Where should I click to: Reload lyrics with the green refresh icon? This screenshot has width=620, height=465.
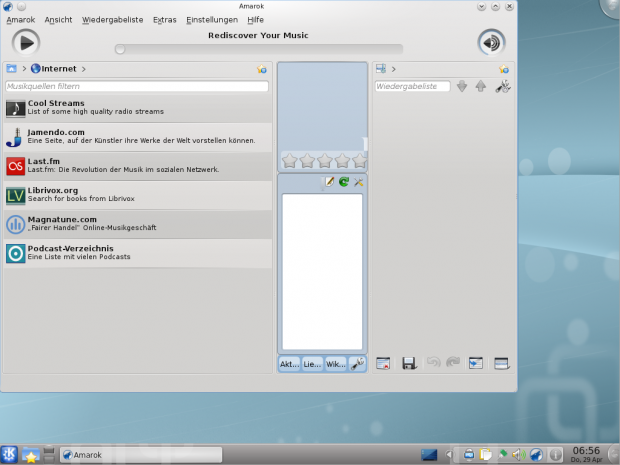coord(344,182)
